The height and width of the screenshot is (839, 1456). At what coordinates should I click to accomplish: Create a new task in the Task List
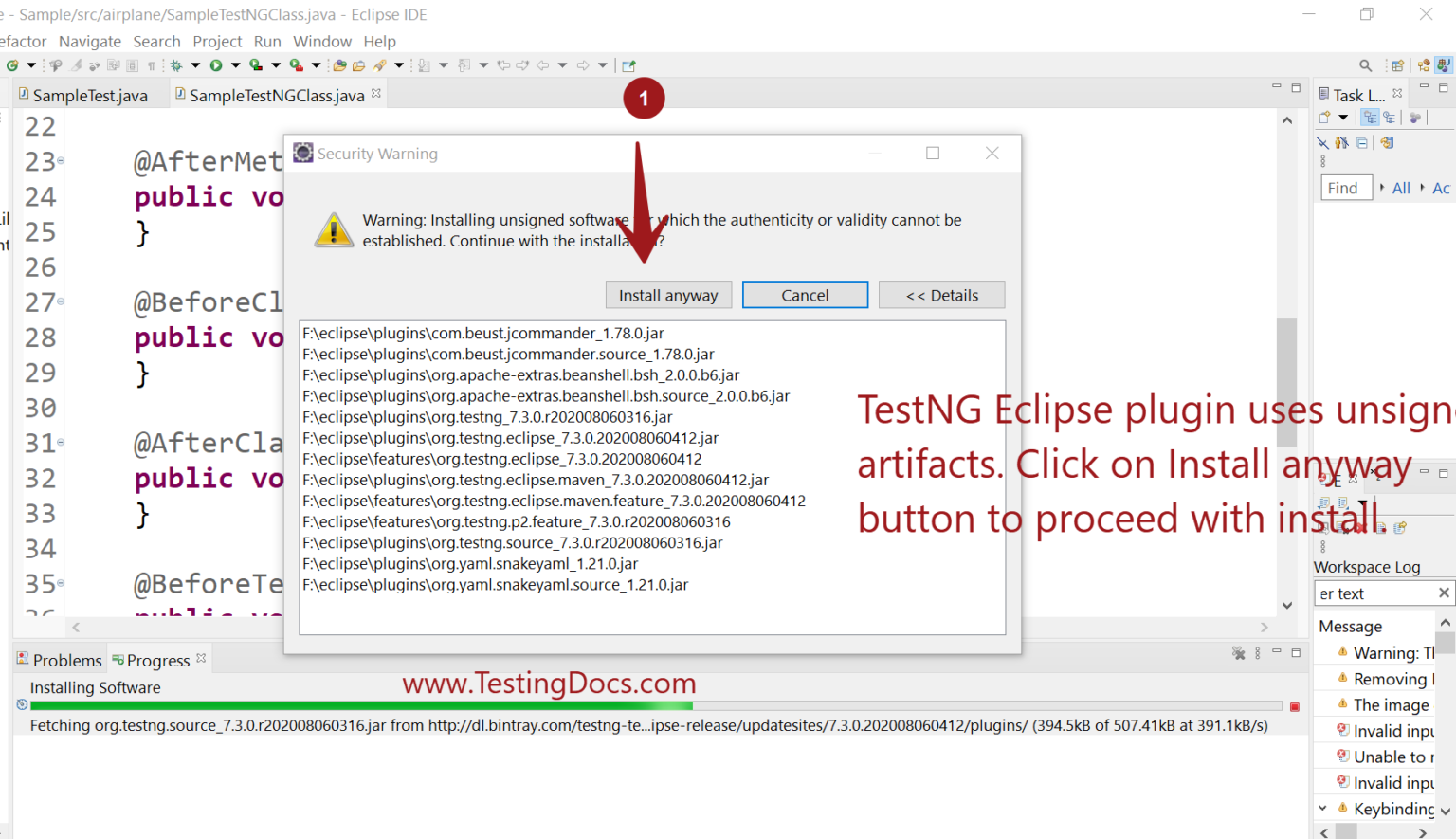1324,117
